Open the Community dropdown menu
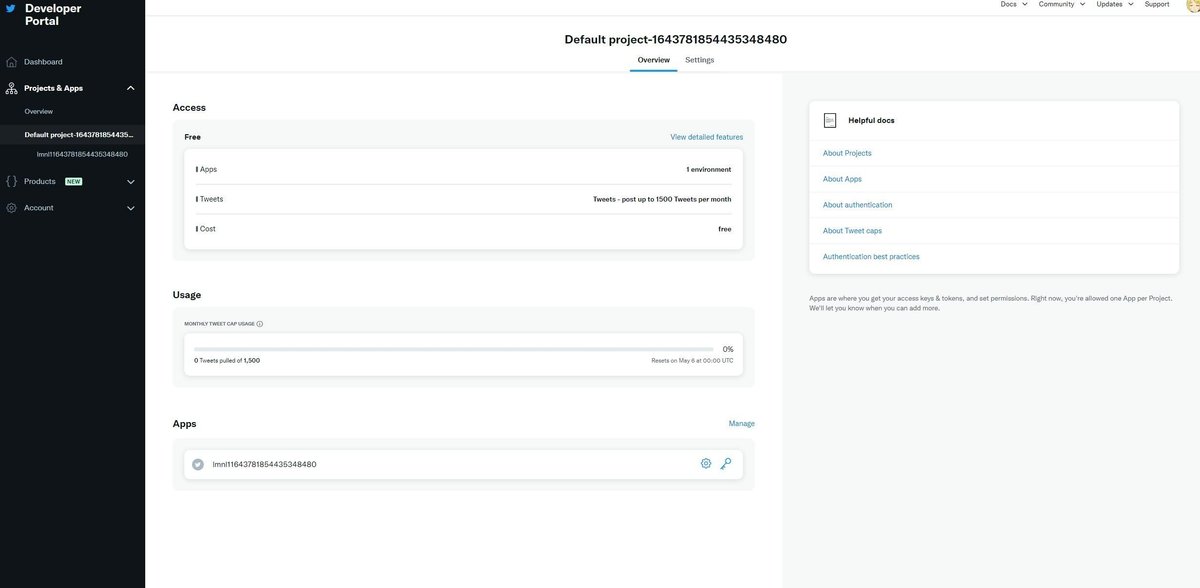This screenshot has height=588, width=1200. pos(1062,4)
